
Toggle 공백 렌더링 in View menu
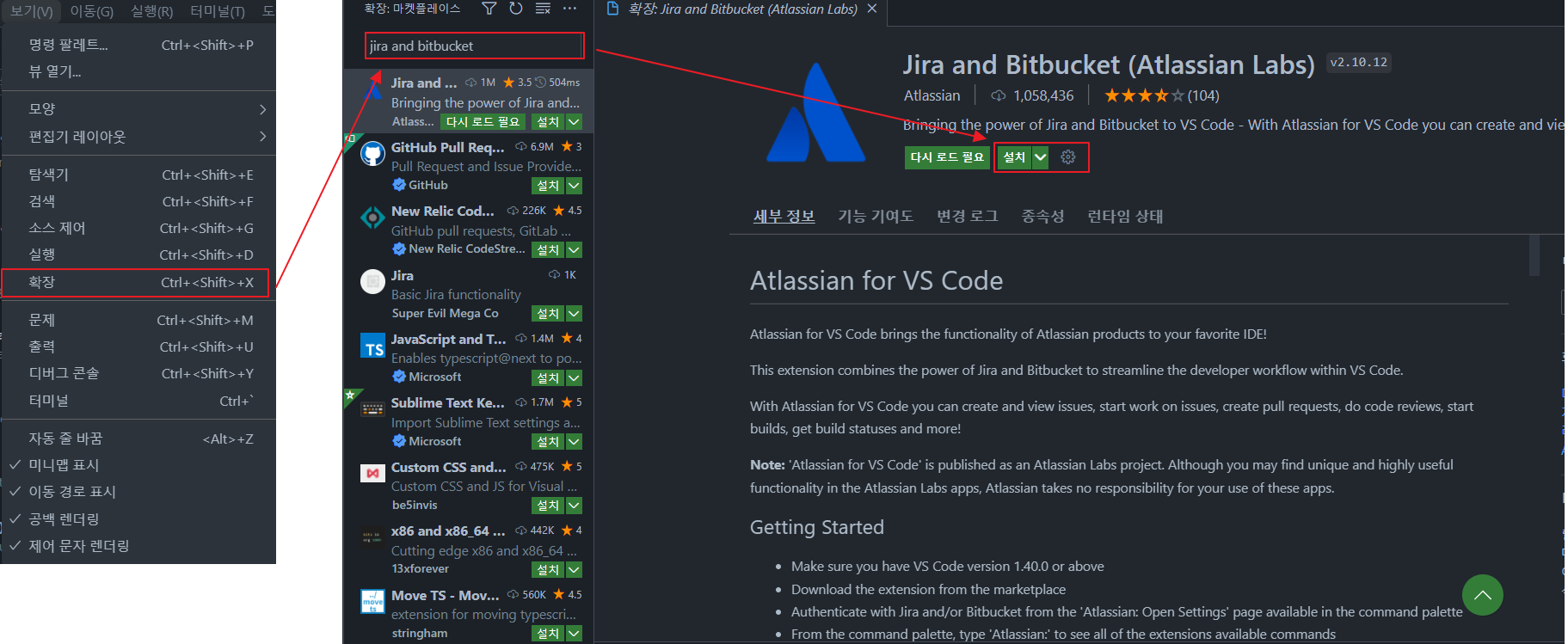(138, 519)
